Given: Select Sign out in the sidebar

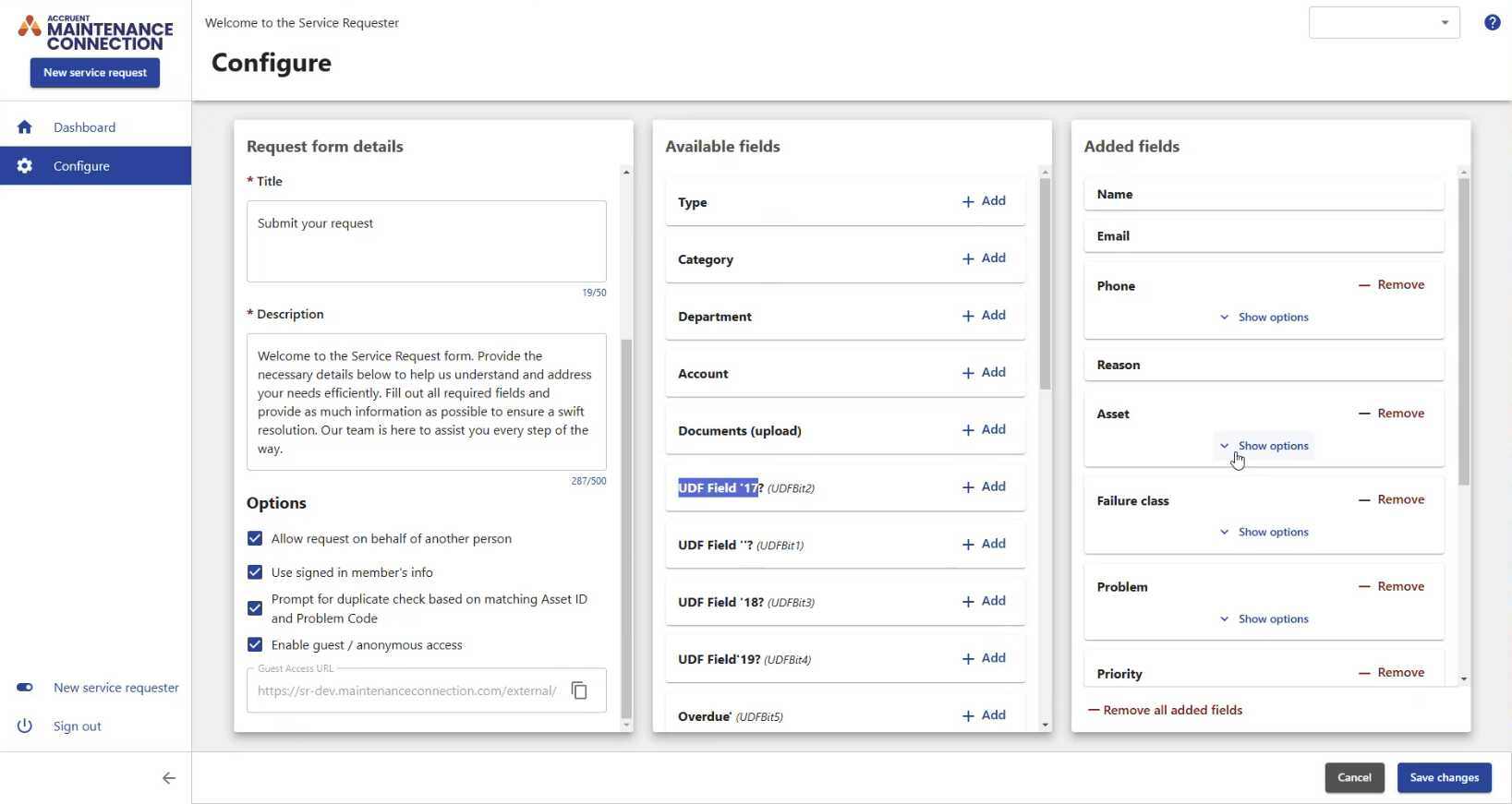Looking at the screenshot, I should [78, 726].
